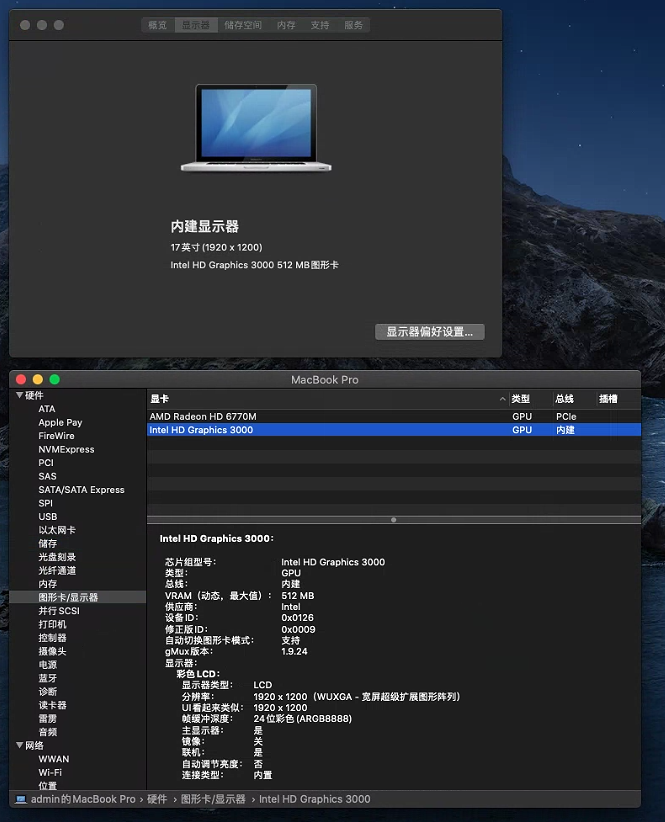Open 蓝牙 in the sidebar list
665x822 pixels.
click(48, 678)
